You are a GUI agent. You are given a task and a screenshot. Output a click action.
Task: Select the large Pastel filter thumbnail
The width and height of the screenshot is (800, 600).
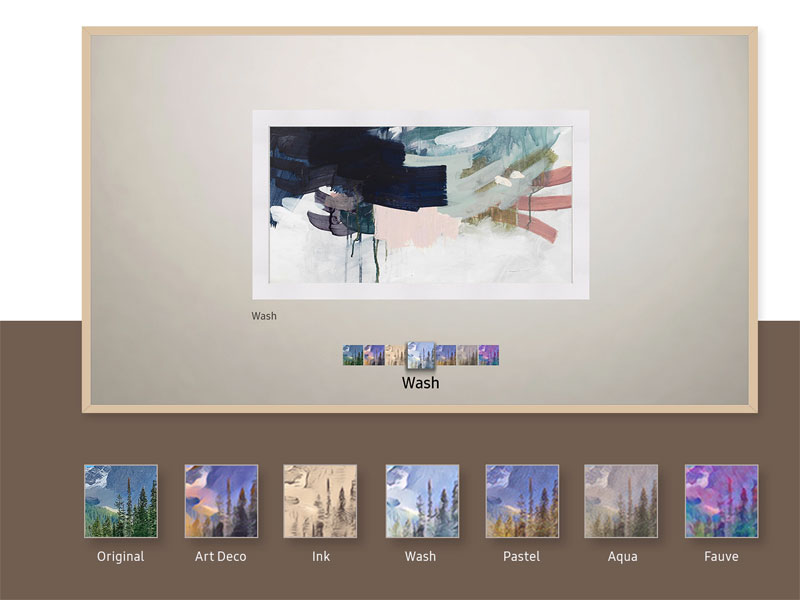(x=522, y=501)
